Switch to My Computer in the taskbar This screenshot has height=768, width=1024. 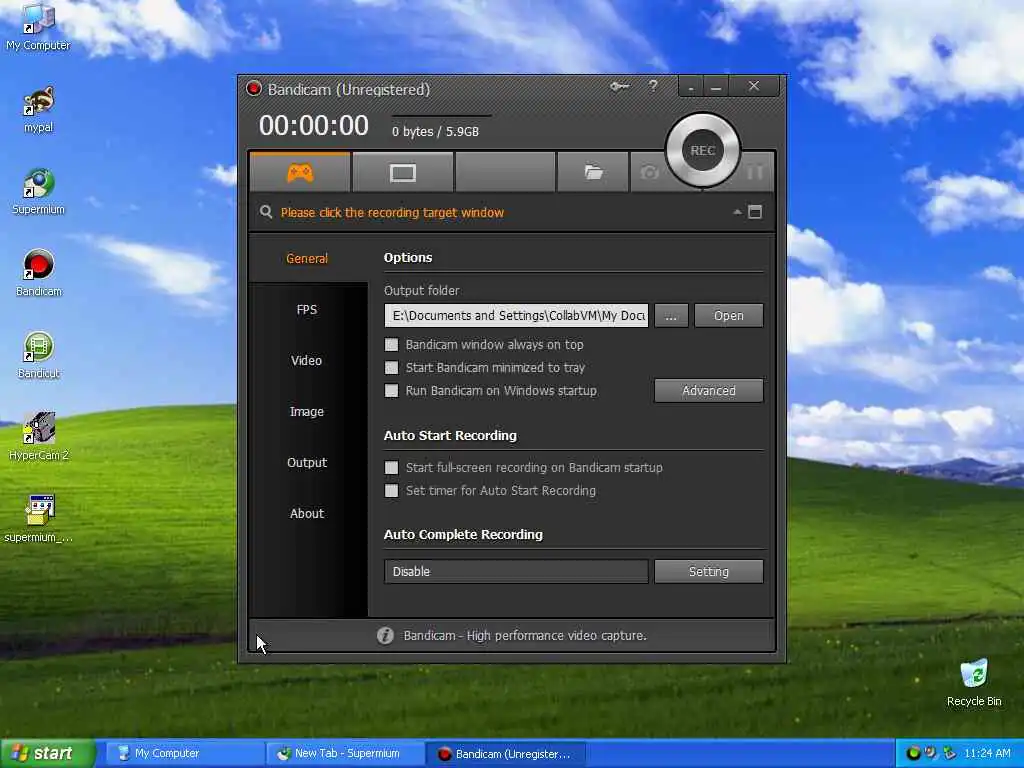[x=185, y=754]
